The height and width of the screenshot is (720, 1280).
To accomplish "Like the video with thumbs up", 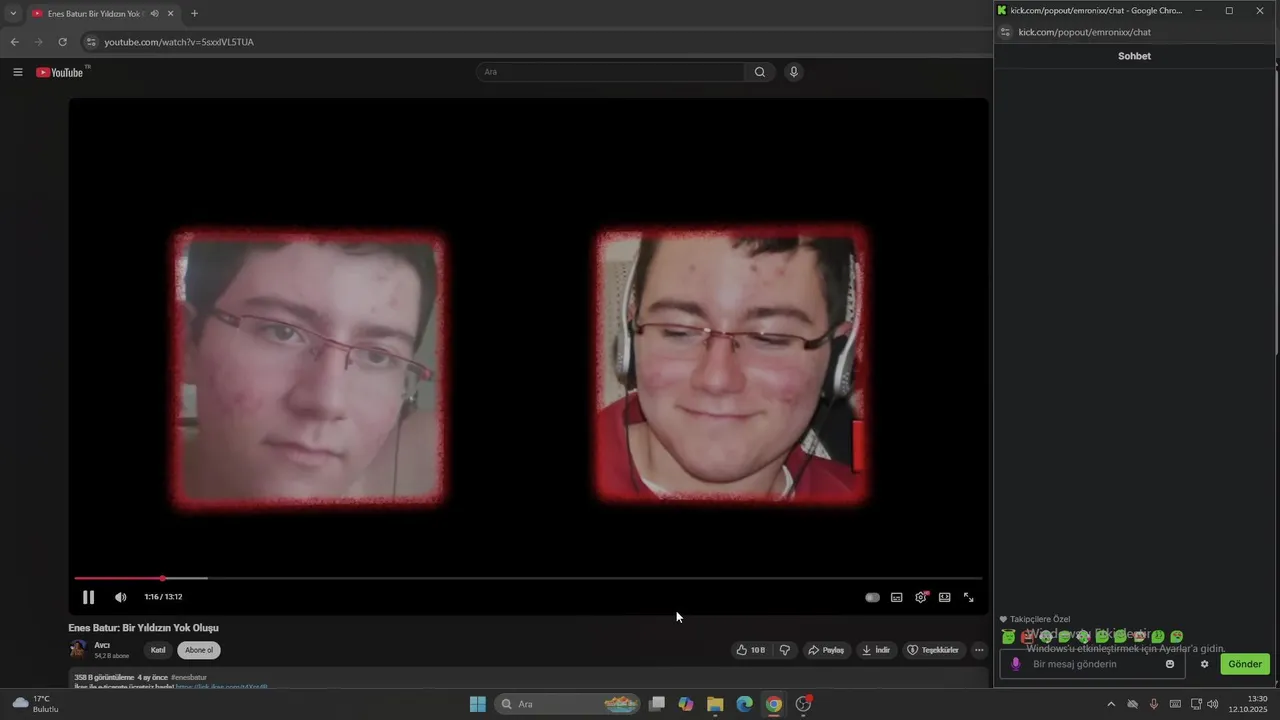I will 751,650.
